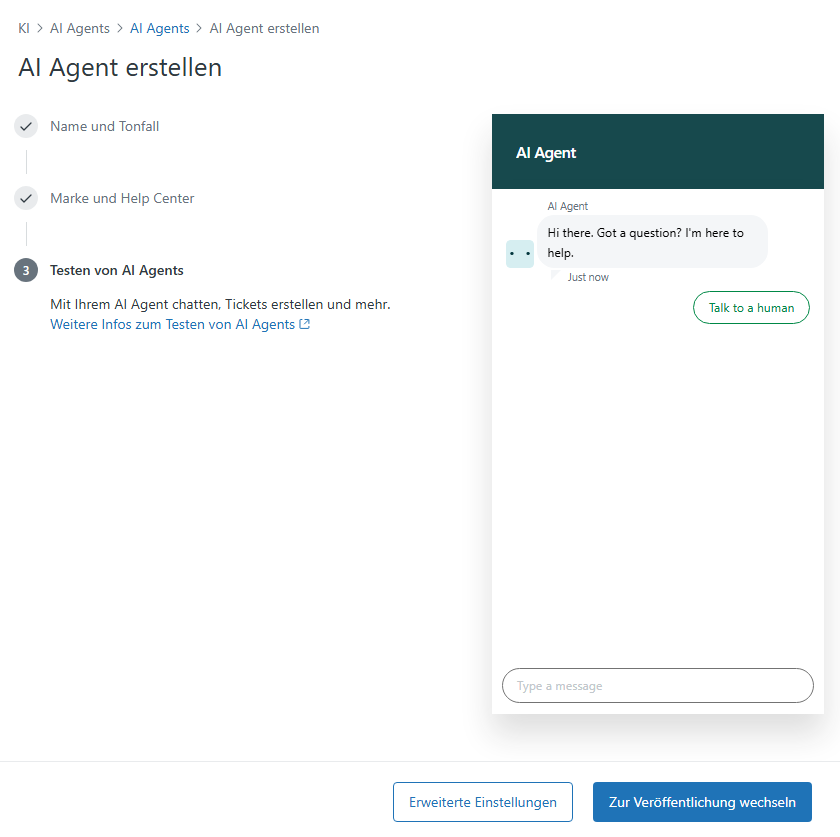Click the external link icon after Weitere Infos
Screen dimensions: 840x837
[x=305, y=324]
